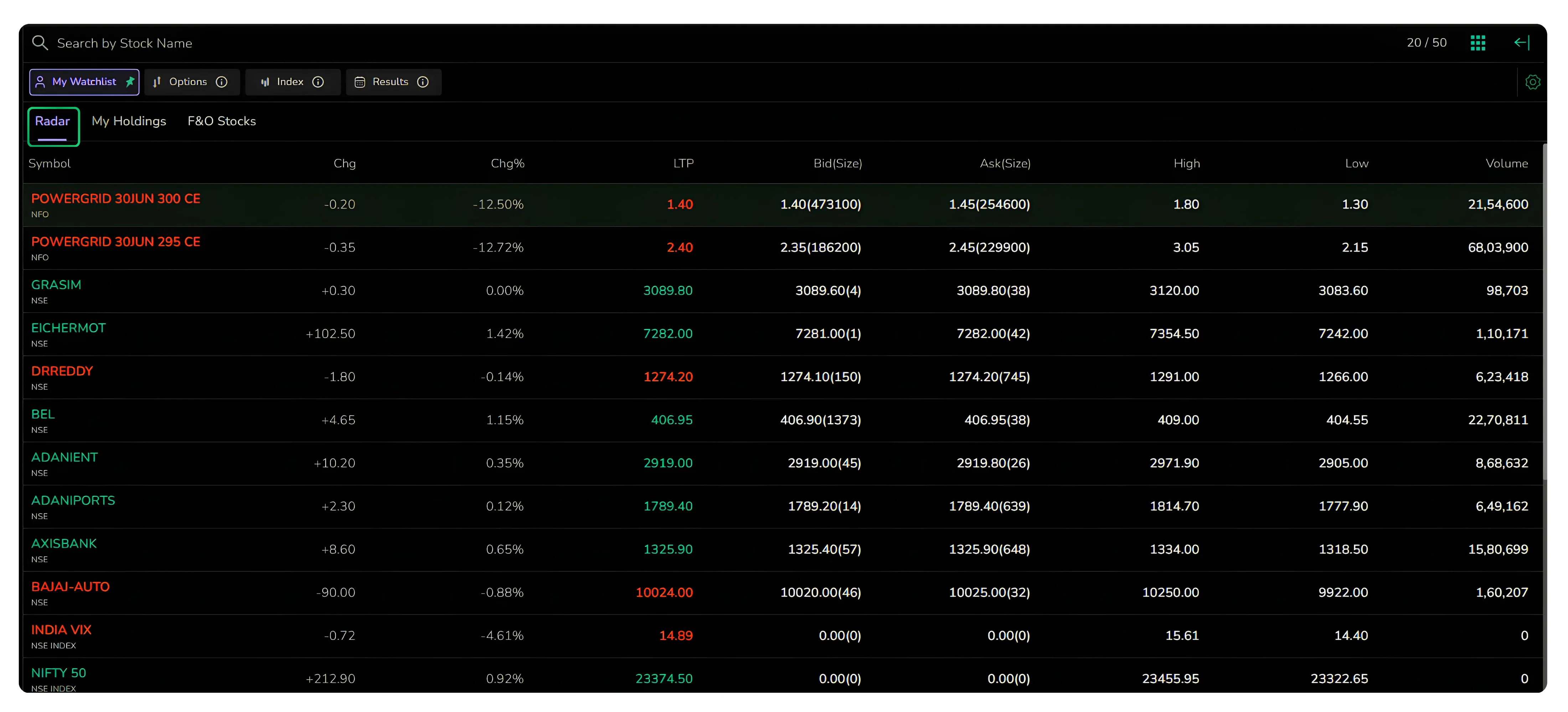Click DRREDDY ask 1274.20(745)
The height and width of the screenshot is (712, 1568).
tap(990, 377)
